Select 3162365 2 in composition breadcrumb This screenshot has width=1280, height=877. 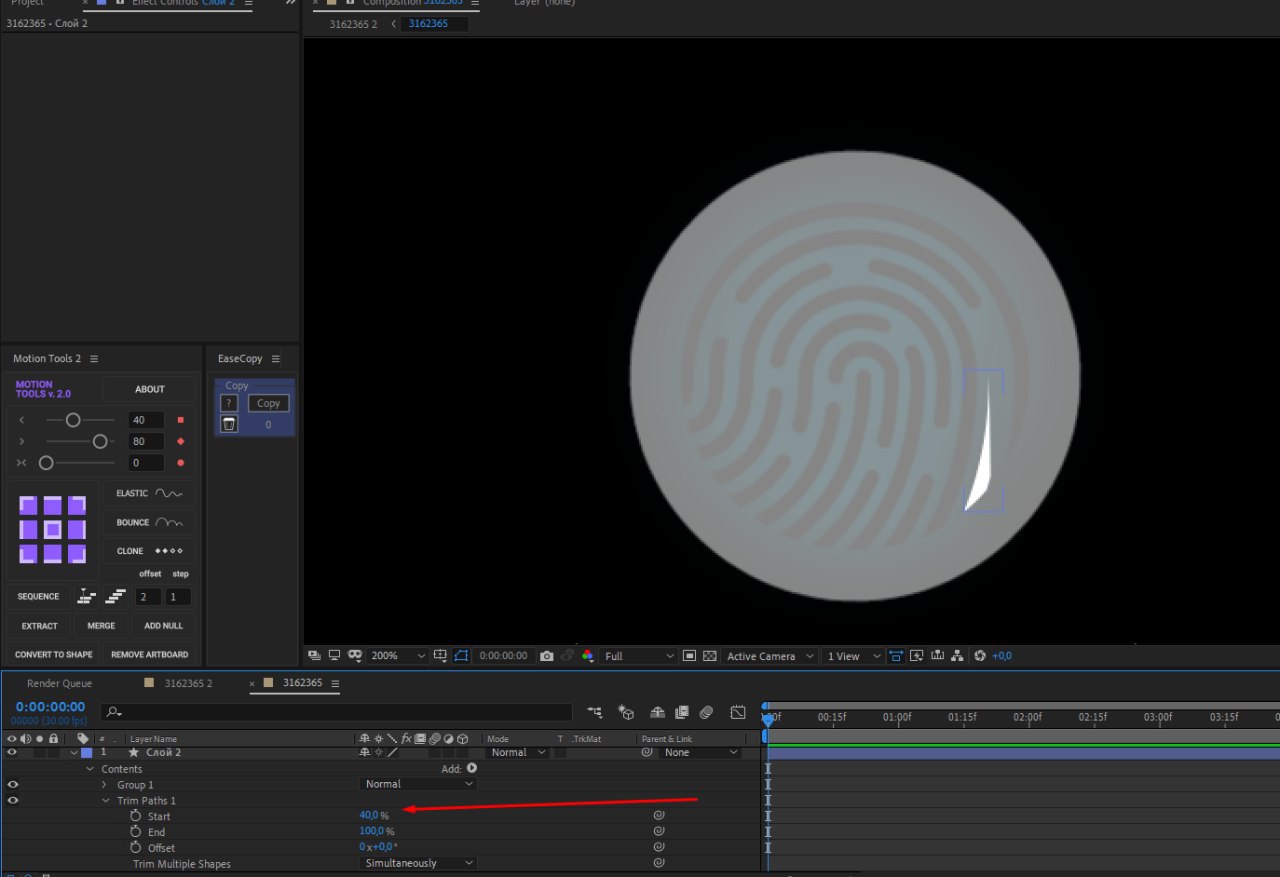click(x=353, y=23)
